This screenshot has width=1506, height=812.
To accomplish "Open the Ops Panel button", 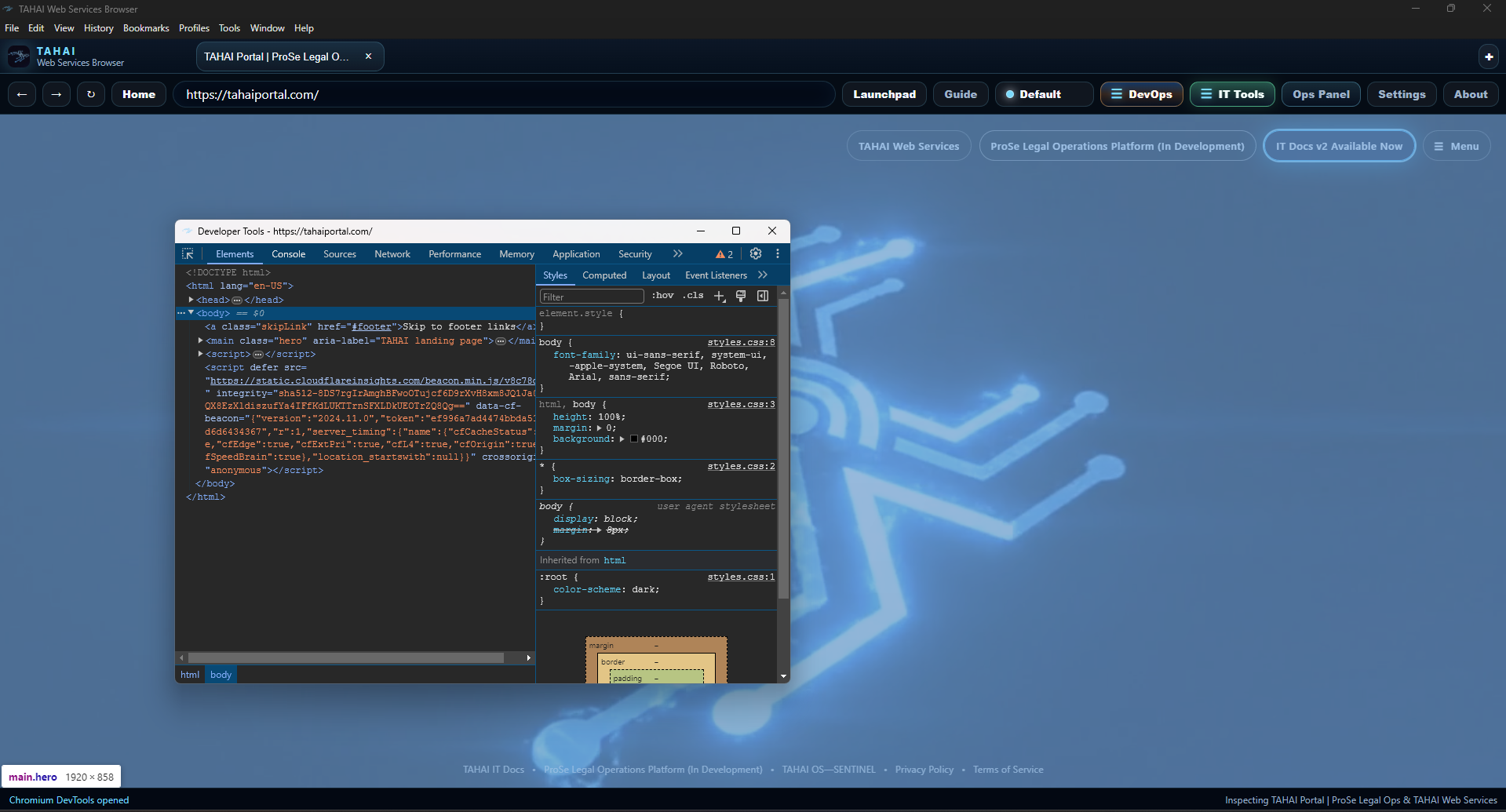I will click(1322, 94).
